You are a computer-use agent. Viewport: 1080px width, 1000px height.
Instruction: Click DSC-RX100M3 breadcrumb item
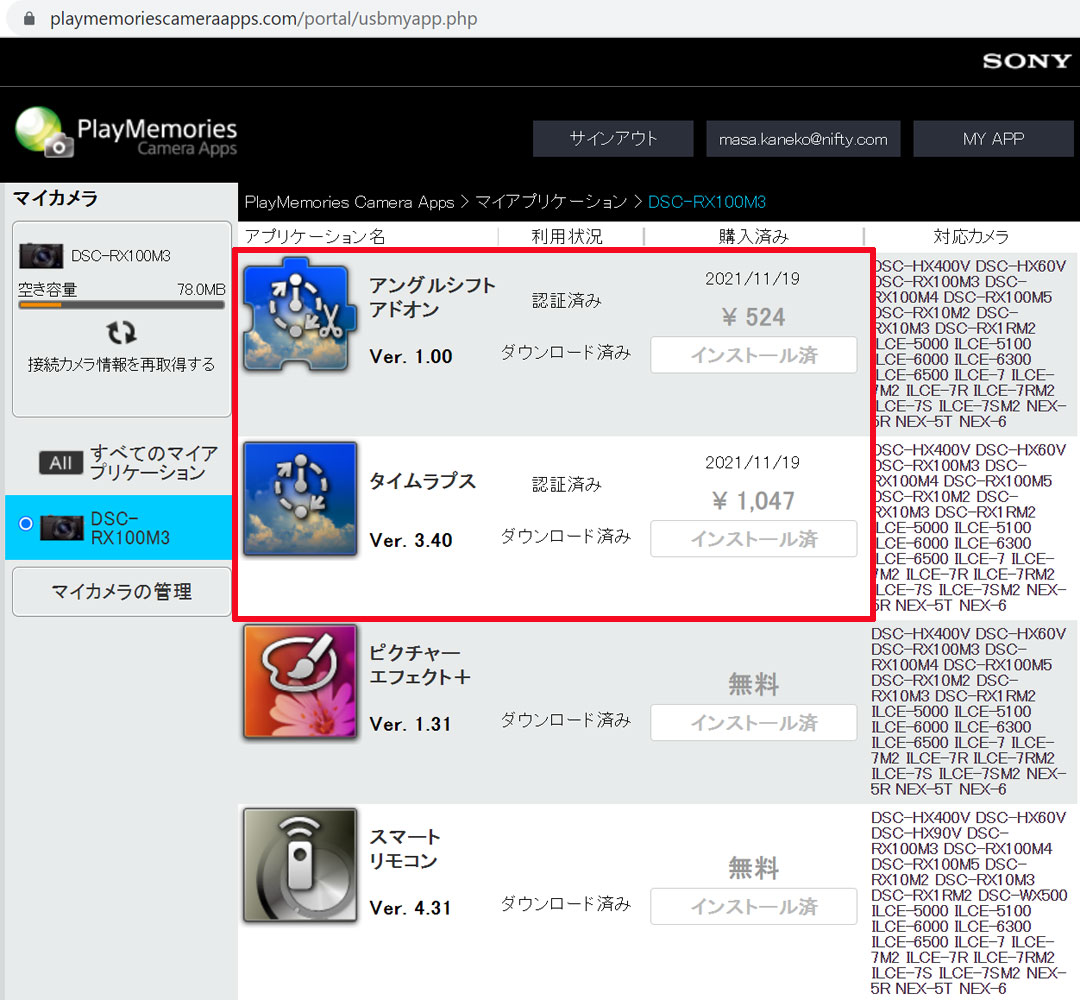[707, 202]
